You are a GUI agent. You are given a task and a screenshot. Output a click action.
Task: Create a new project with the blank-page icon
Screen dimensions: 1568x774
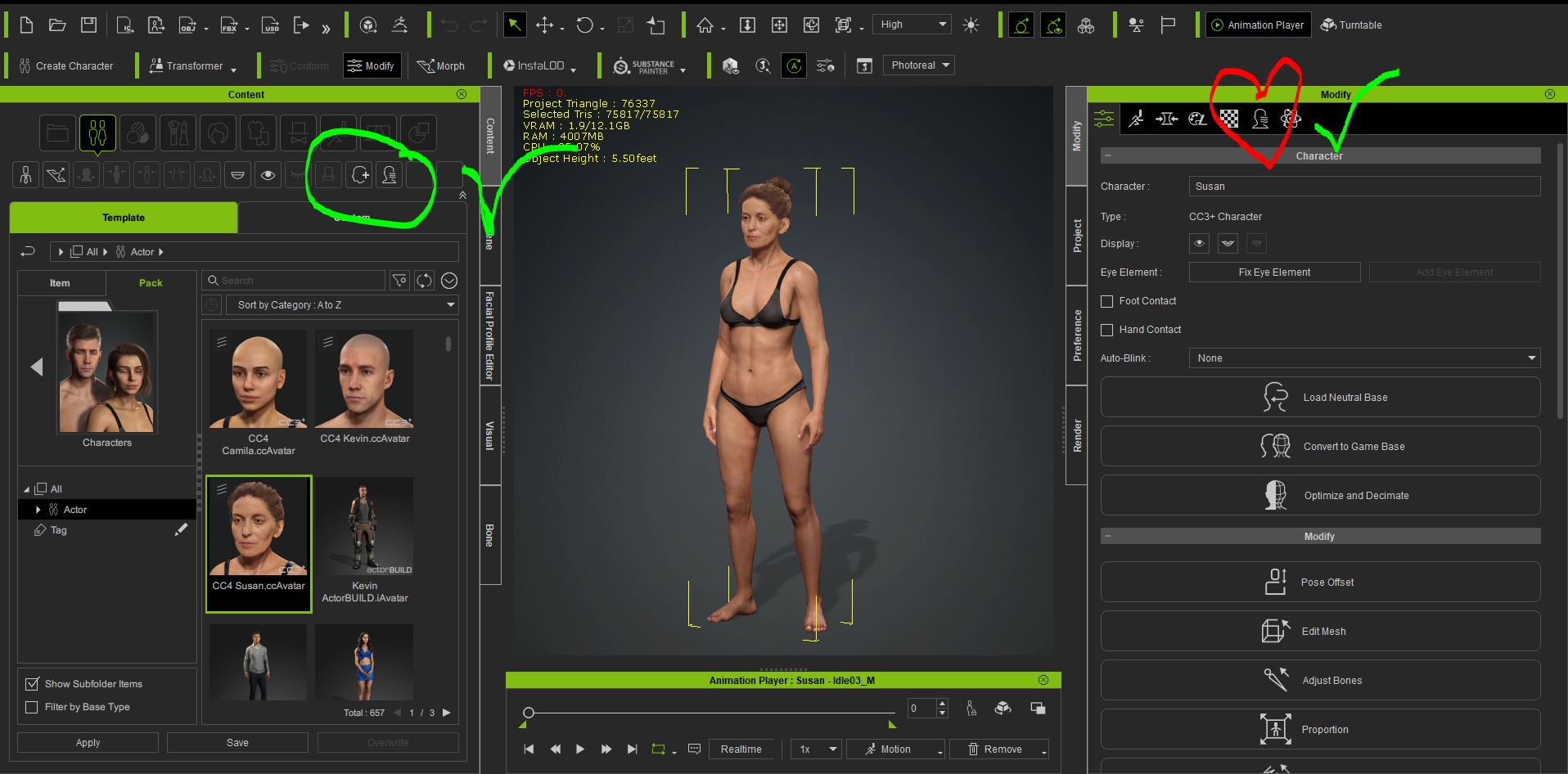pyautogui.click(x=26, y=25)
